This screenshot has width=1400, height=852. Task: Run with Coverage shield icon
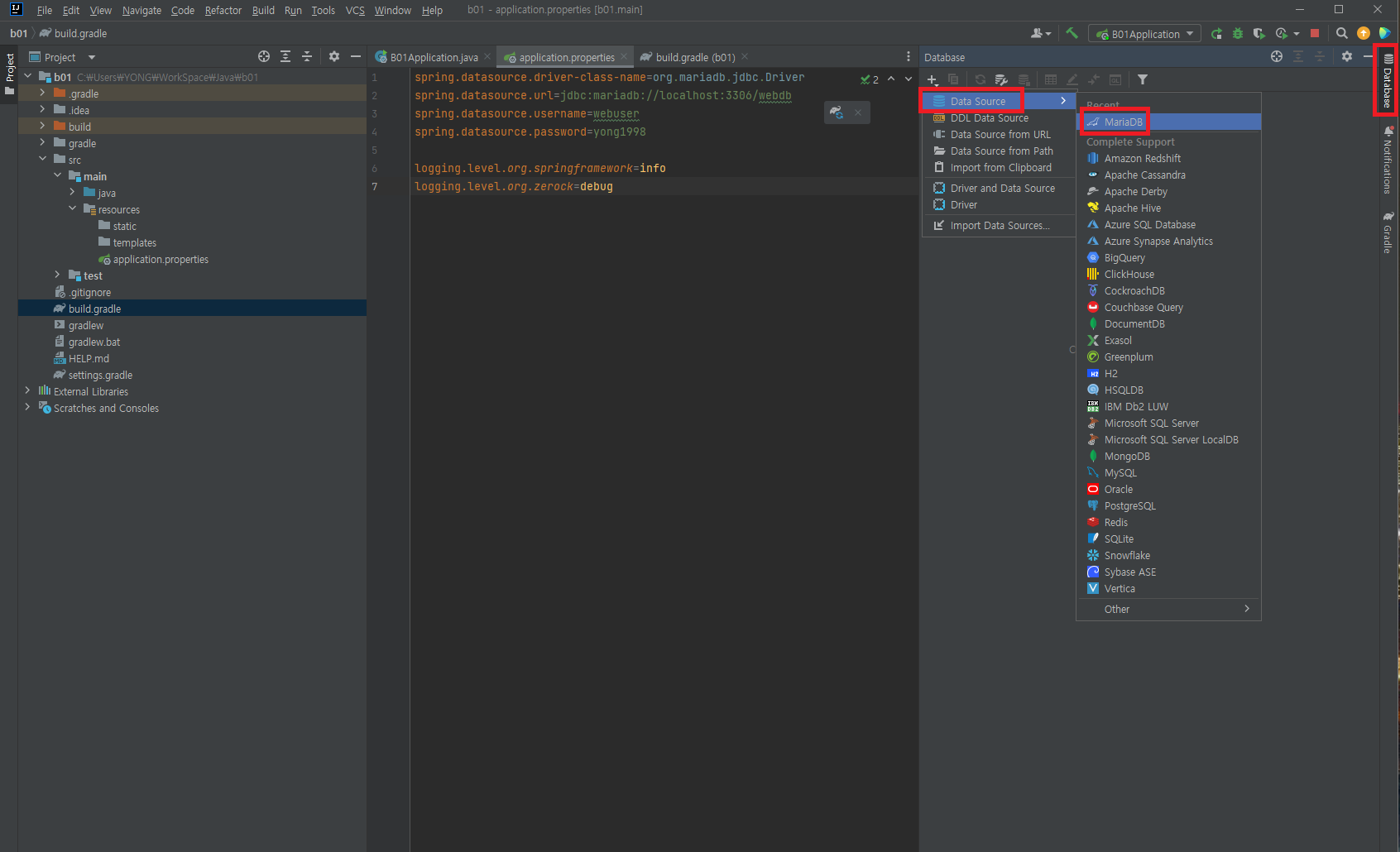[x=1259, y=34]
